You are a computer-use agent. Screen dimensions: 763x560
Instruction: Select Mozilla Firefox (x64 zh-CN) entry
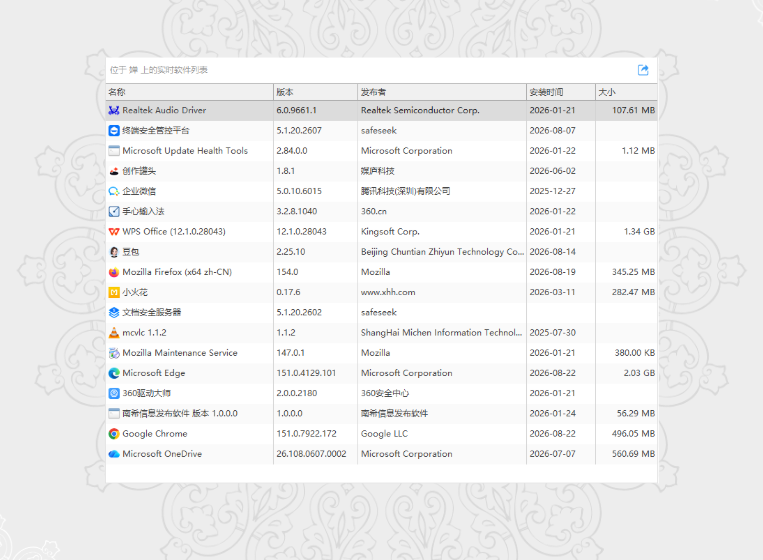click(177, 272)
